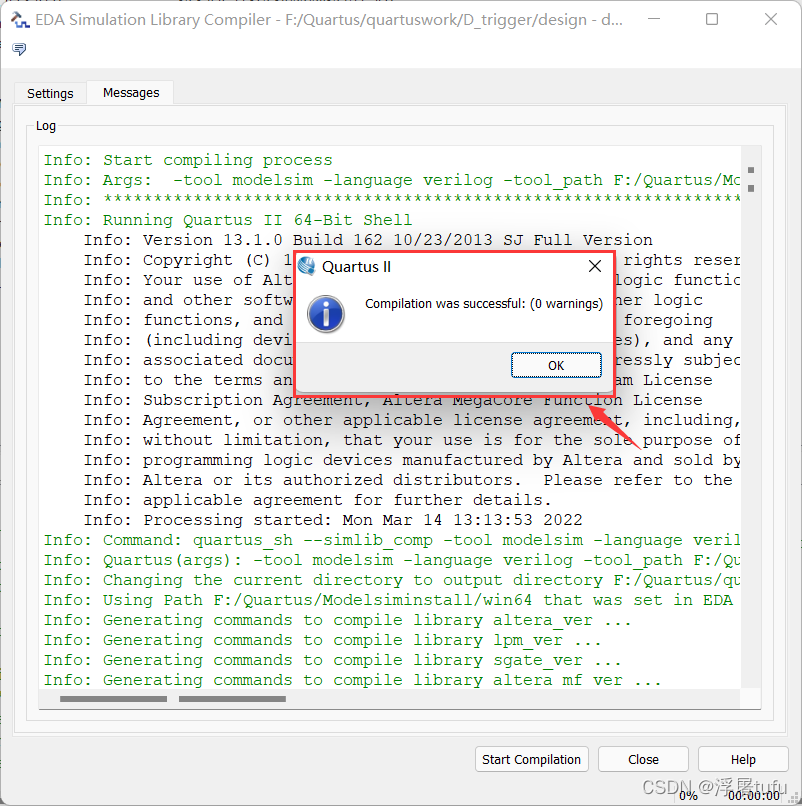
Task: Click 'compile library altera_ver' log line
Action: coord(337,620)
